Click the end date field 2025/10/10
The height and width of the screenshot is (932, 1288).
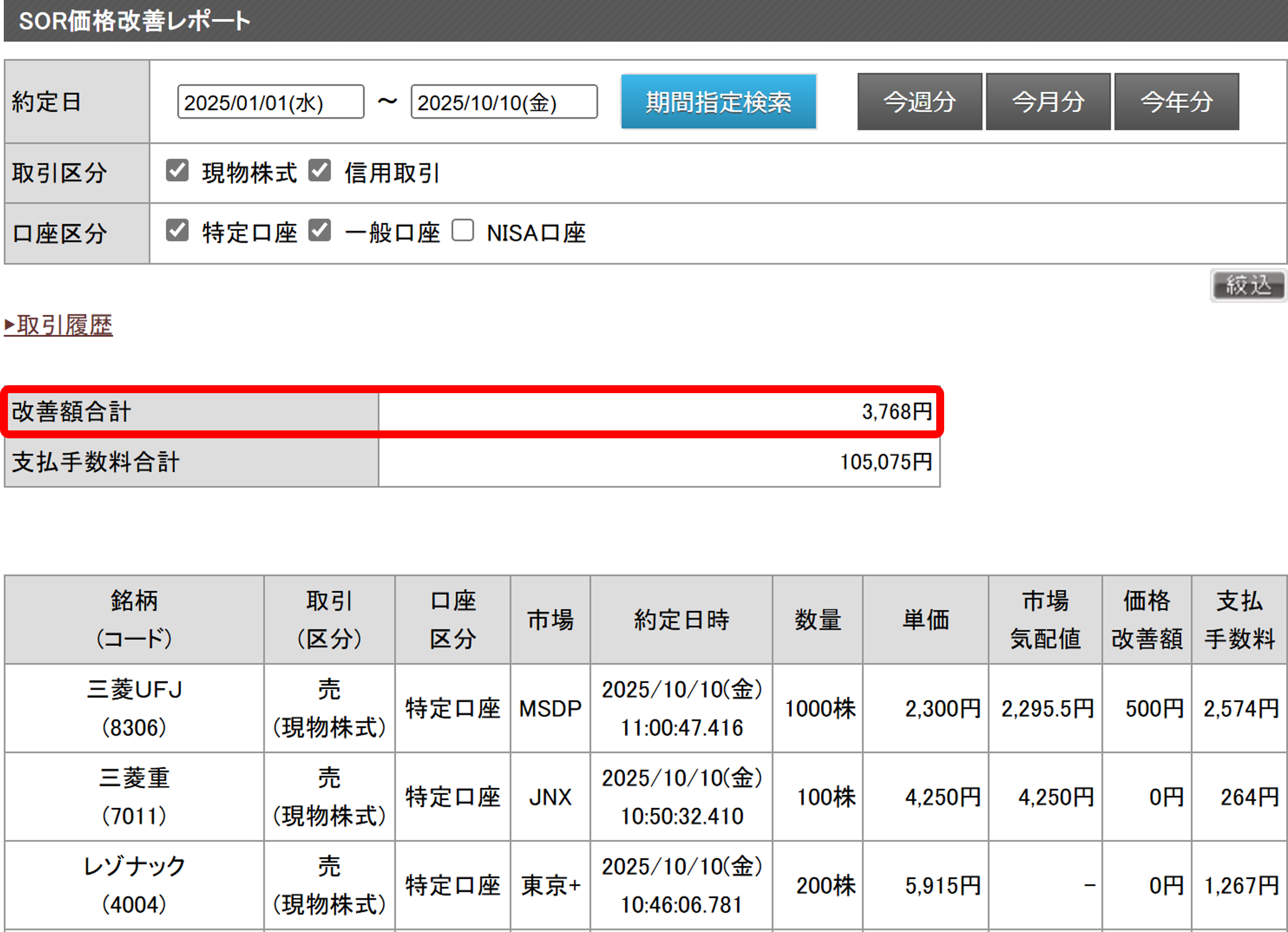pyautogui.click(x=504, y=102)
